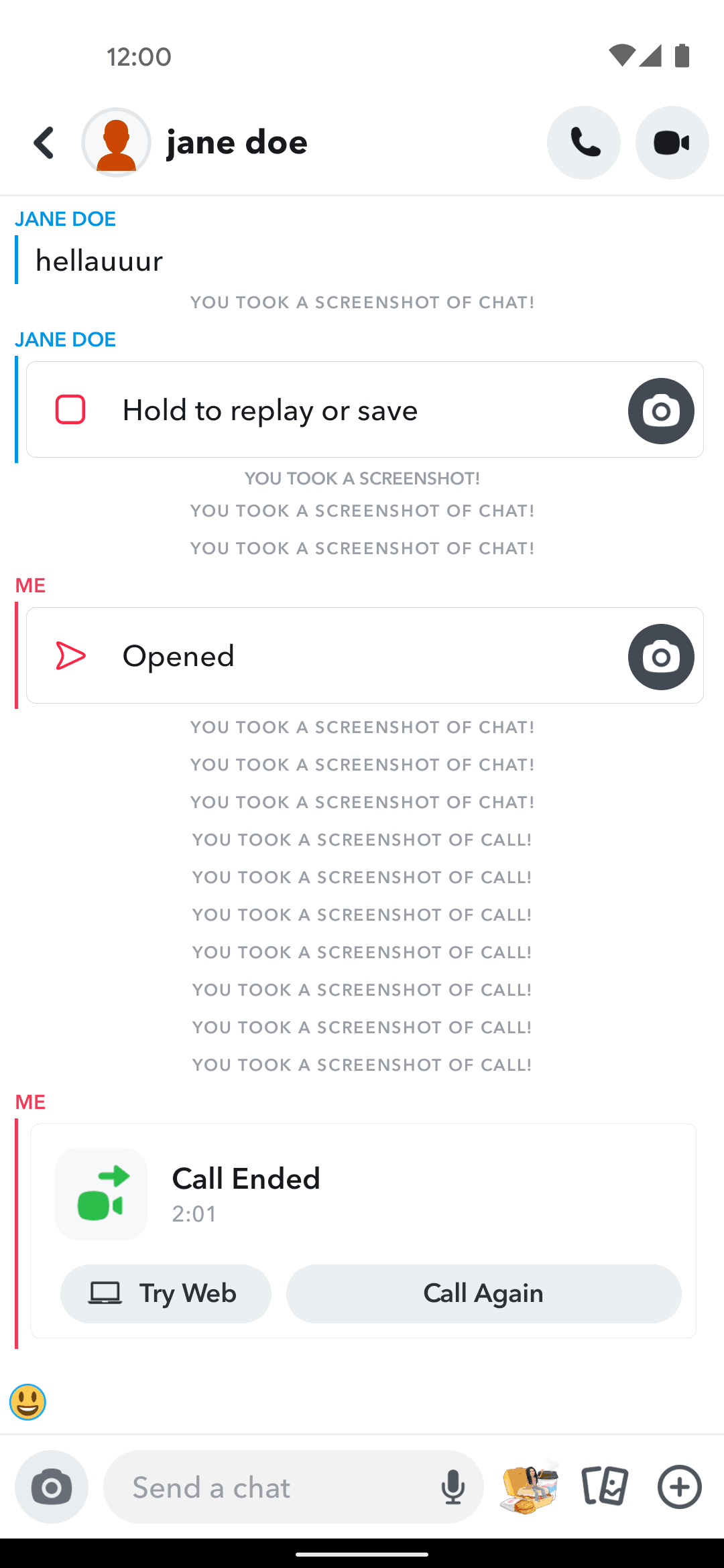Tap the plus icon for more options
724x1568 pixels.
point(679,1488)
